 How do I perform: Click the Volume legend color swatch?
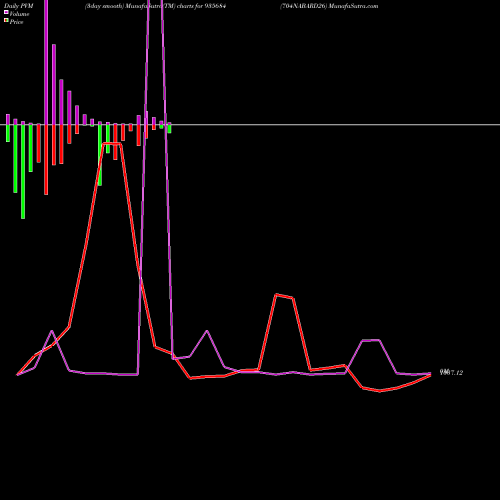(6, 12)
